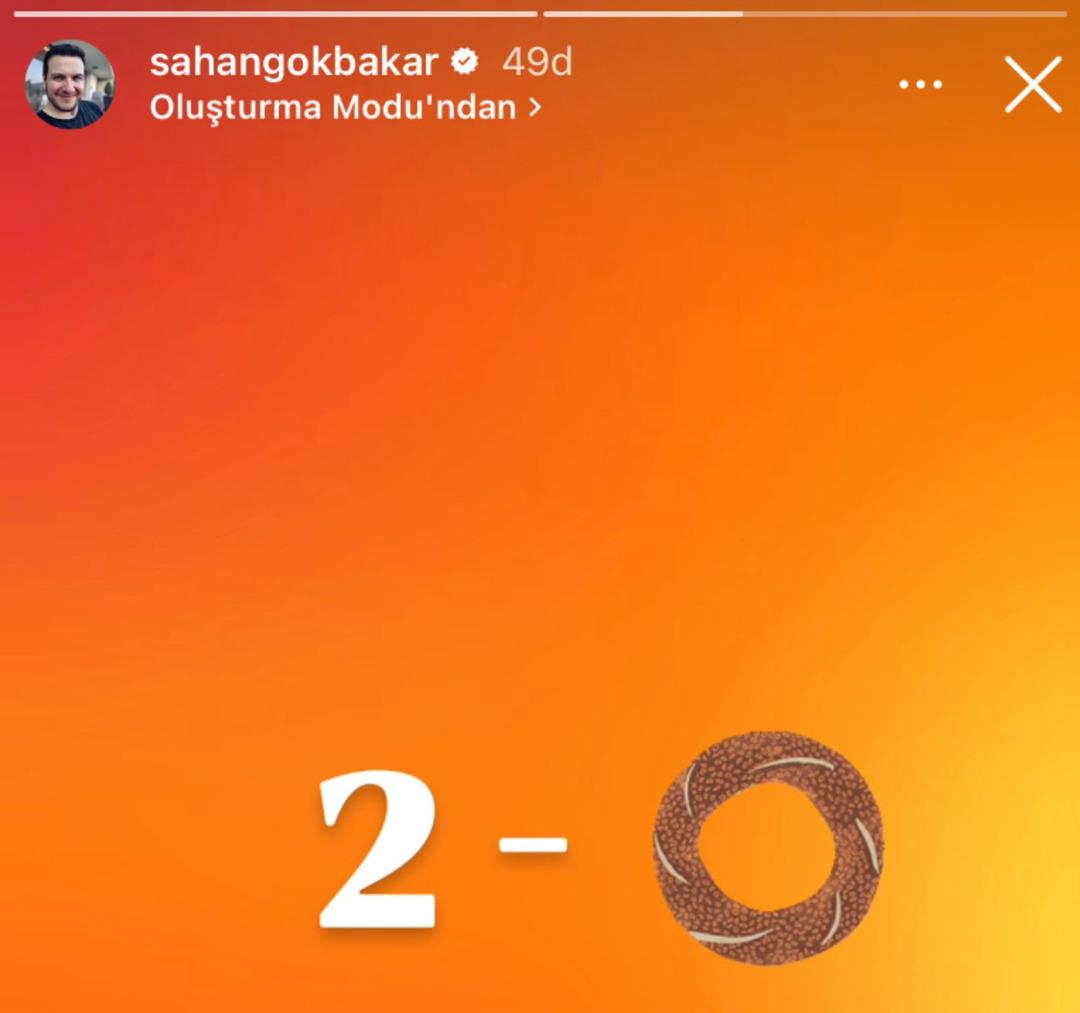
Task: Click the smiling face in the avatar
Action: click(x=66, y=84)
